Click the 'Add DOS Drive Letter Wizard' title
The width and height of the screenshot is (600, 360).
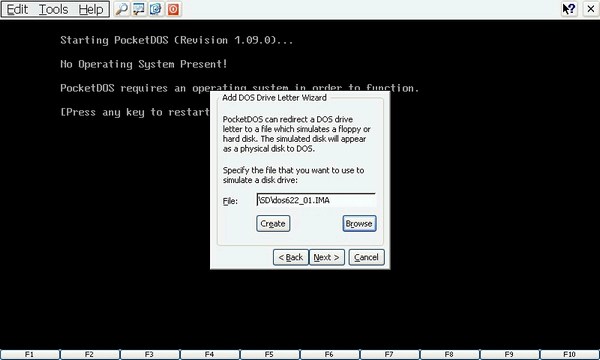tap(274, 98)
